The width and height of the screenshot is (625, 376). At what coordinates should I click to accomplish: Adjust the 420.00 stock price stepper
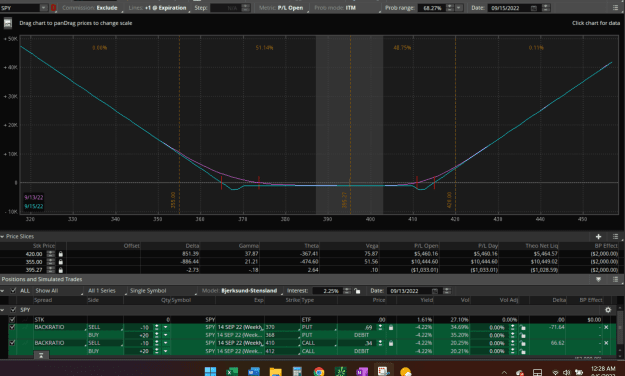pos(51,254)
